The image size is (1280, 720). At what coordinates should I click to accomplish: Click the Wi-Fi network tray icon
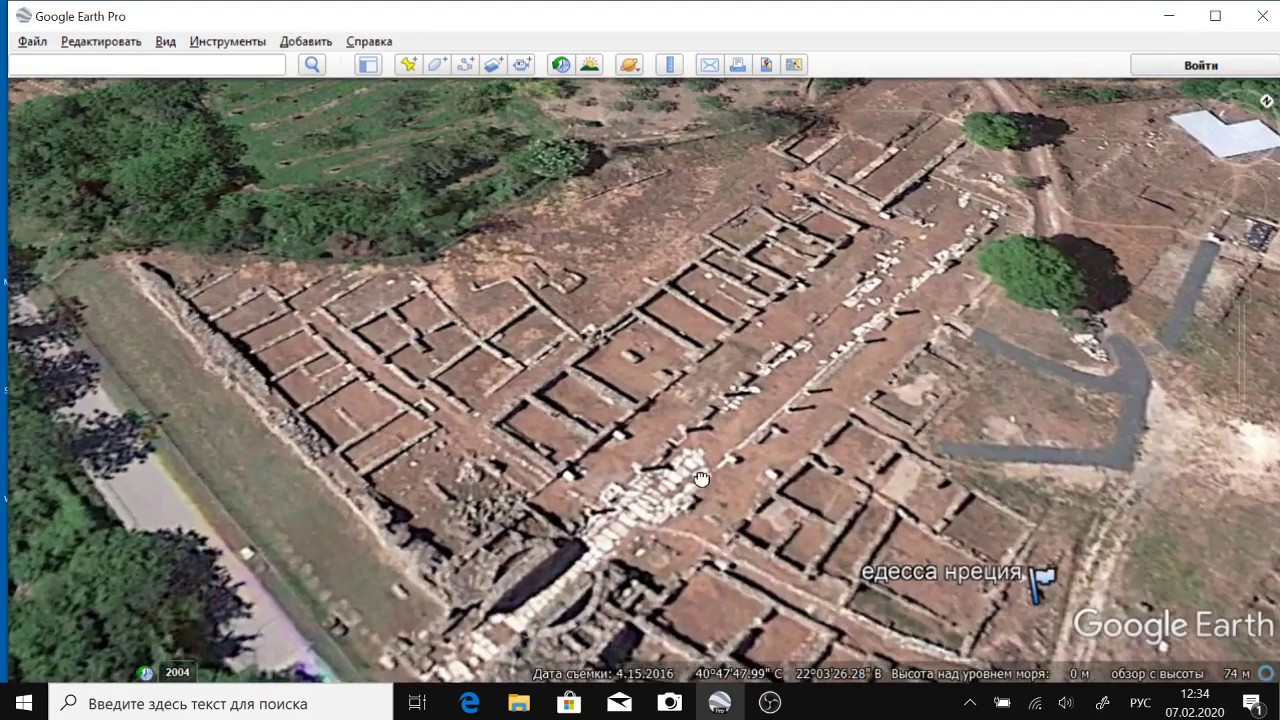pyautogui.click(x=1035, y=703)
